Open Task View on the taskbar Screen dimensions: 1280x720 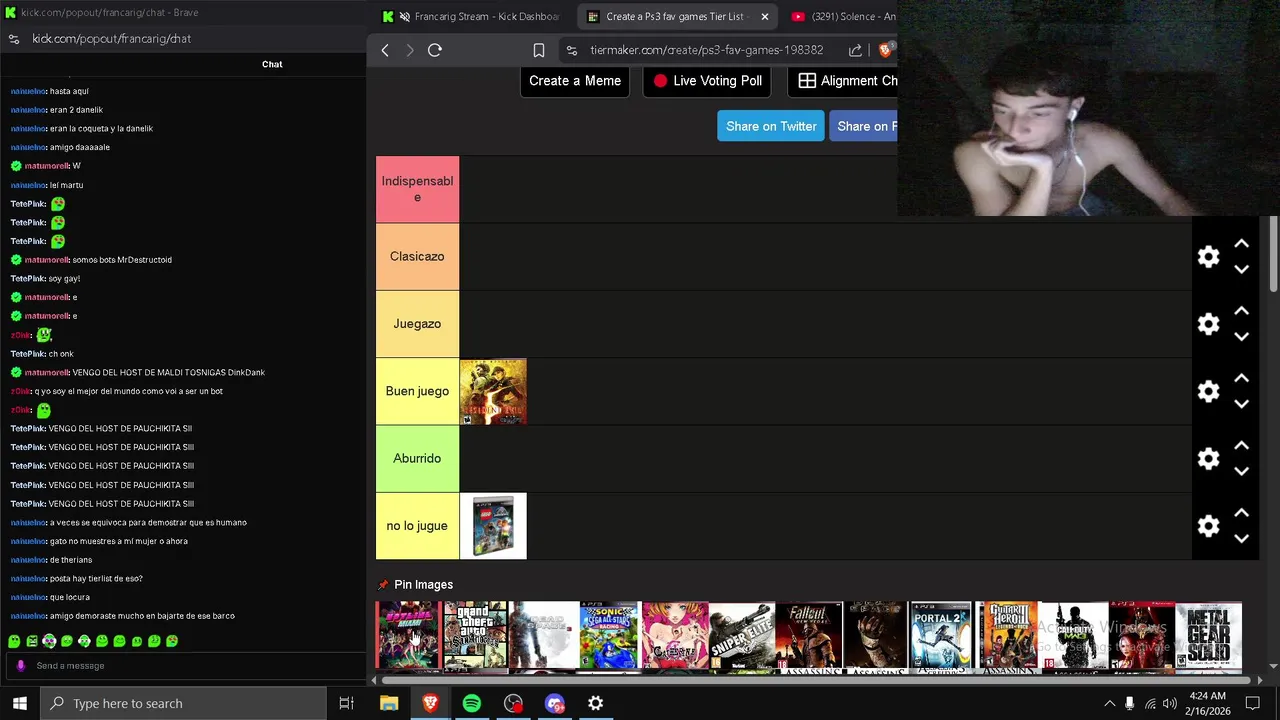coord(347,704)
